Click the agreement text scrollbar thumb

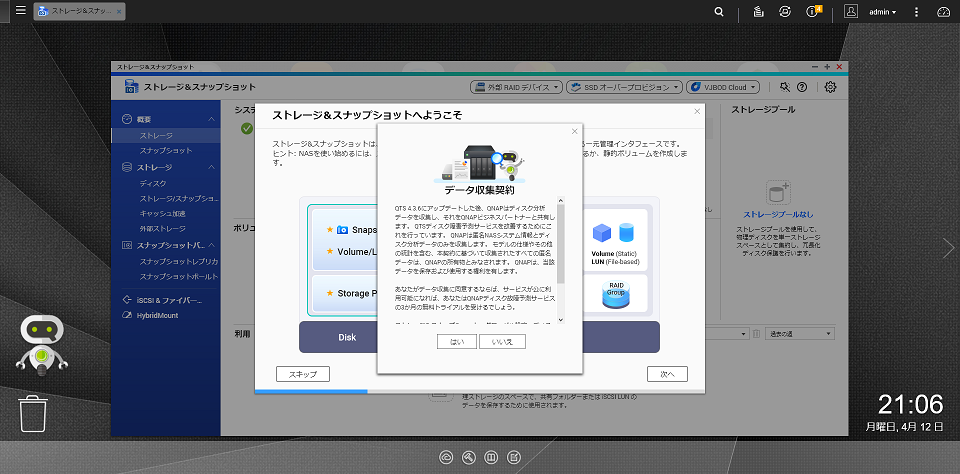tap(561, 244)
